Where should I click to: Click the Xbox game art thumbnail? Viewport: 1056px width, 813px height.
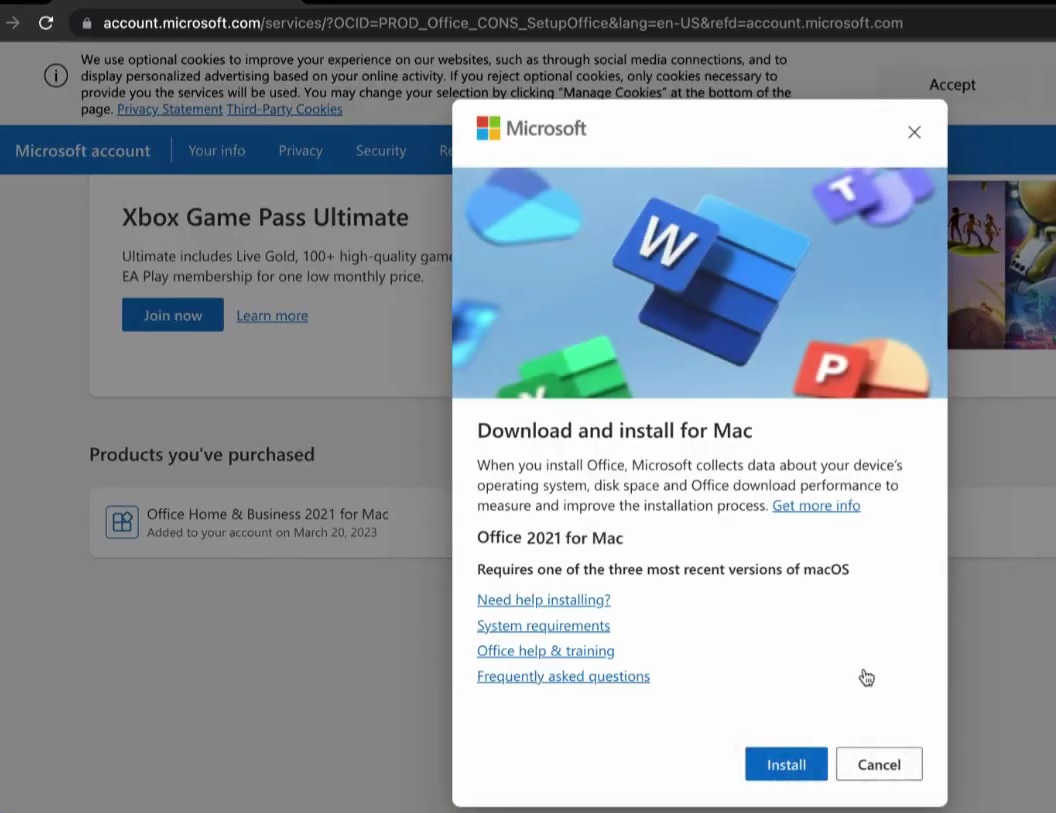tap(1001, 265)
